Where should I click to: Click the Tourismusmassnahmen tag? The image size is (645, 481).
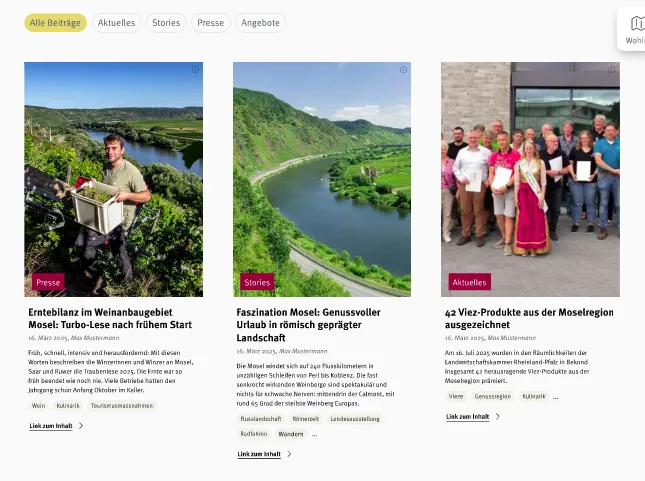tap(122, 406)
